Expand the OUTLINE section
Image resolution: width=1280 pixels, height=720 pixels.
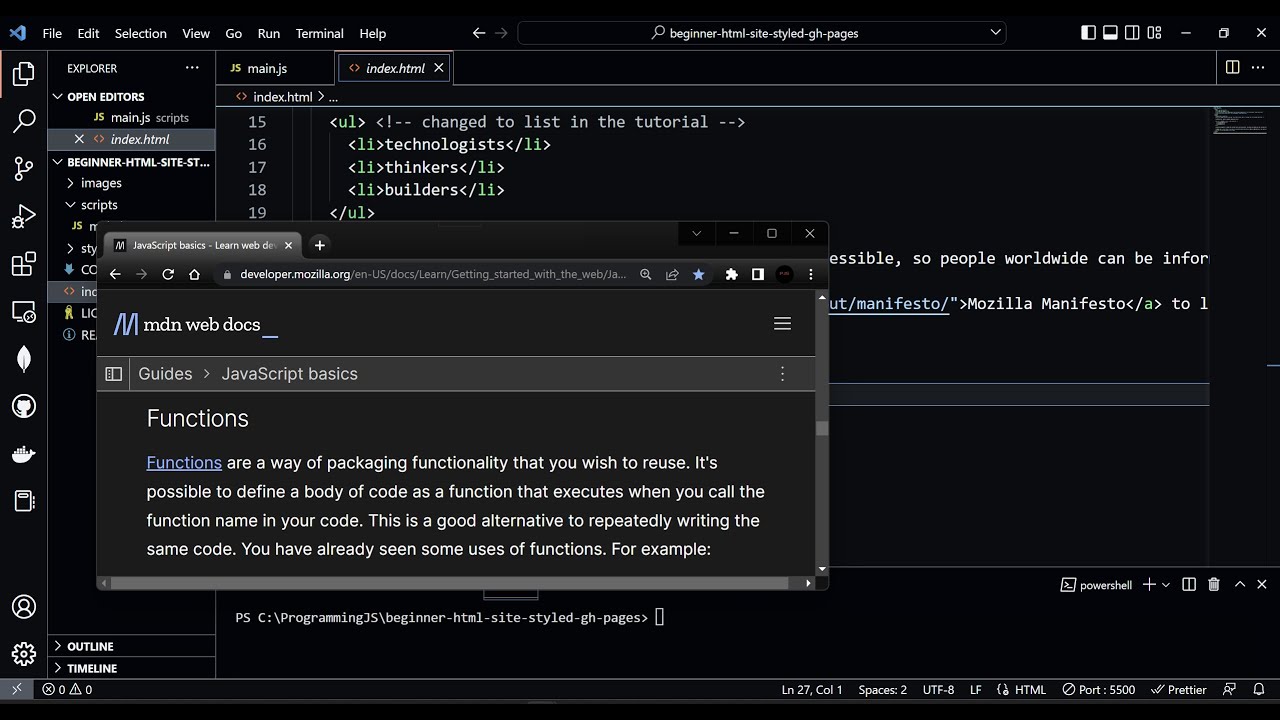90,646
